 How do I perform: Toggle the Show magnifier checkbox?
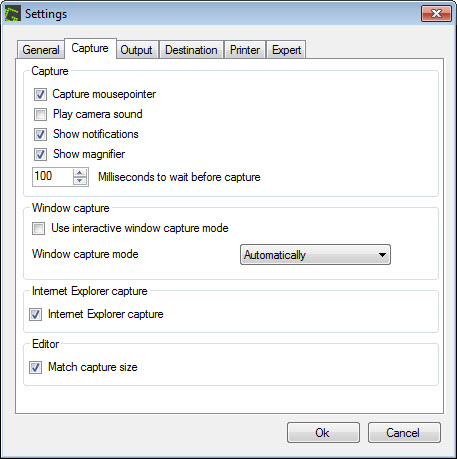click(x=40, y=154)
